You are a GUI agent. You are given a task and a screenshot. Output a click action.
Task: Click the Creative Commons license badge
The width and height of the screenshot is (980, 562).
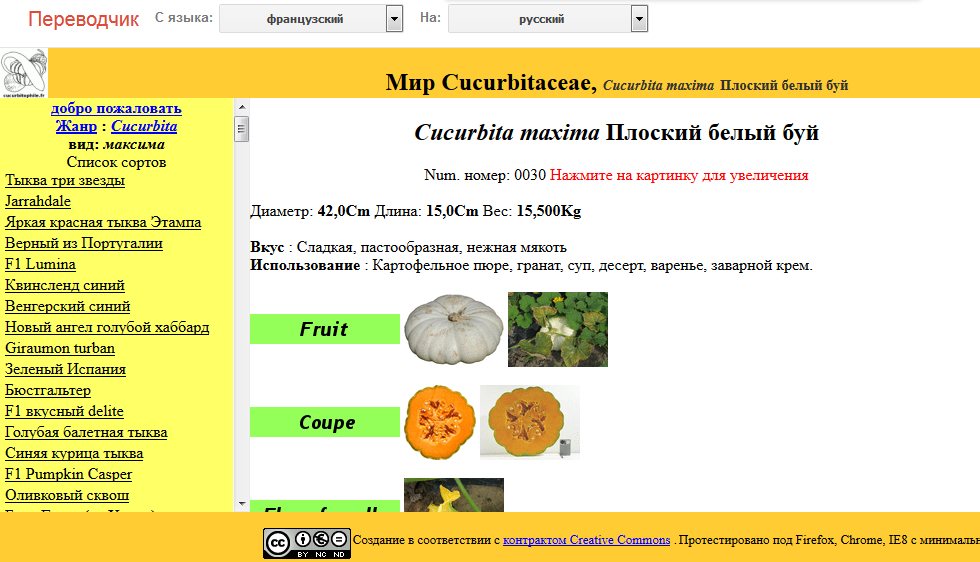tap(307, 542)
